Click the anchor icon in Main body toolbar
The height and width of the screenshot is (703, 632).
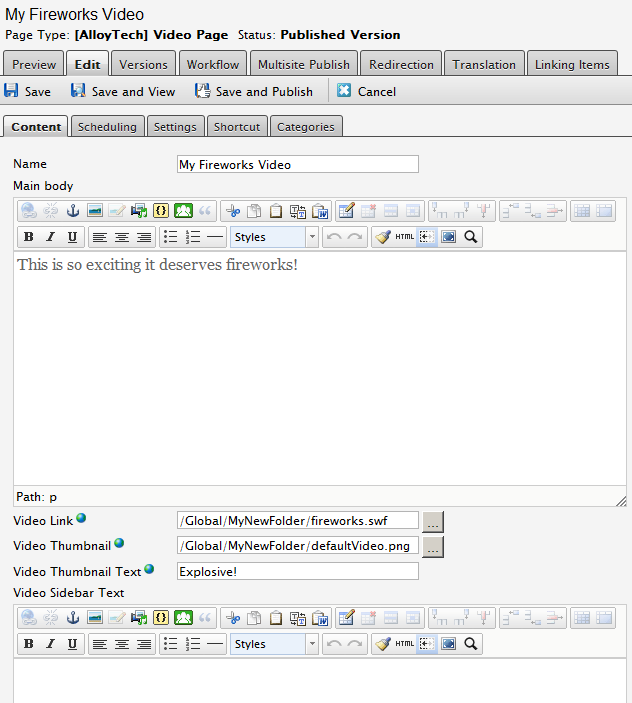pyautogui.click(x=73, y=211)
